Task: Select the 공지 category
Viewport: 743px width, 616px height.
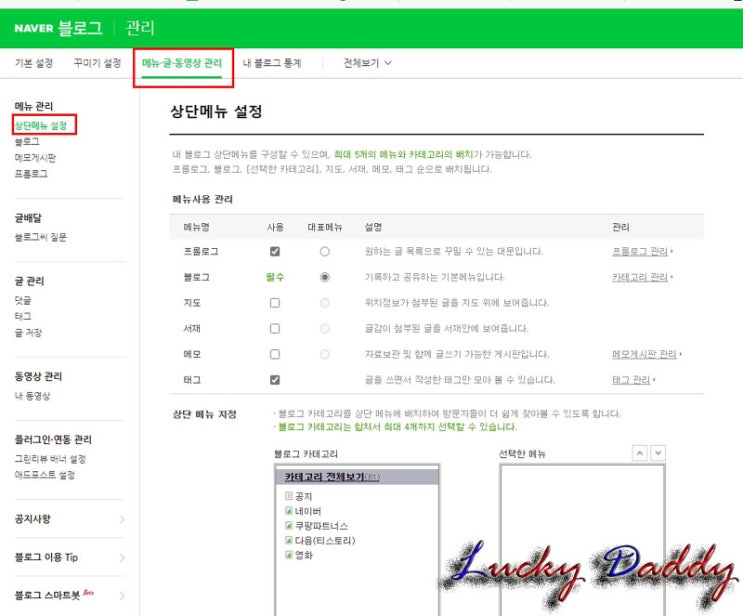Action: [304, 497]
